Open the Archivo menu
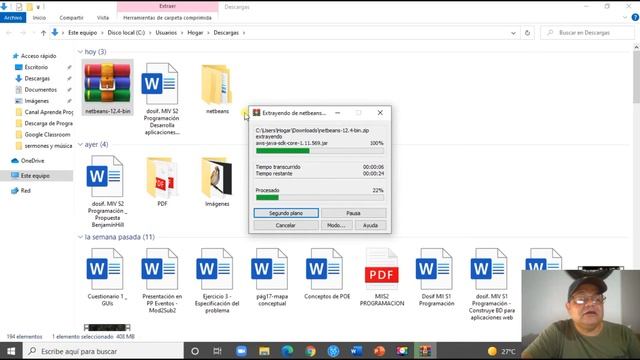 (x=13, y=18)
